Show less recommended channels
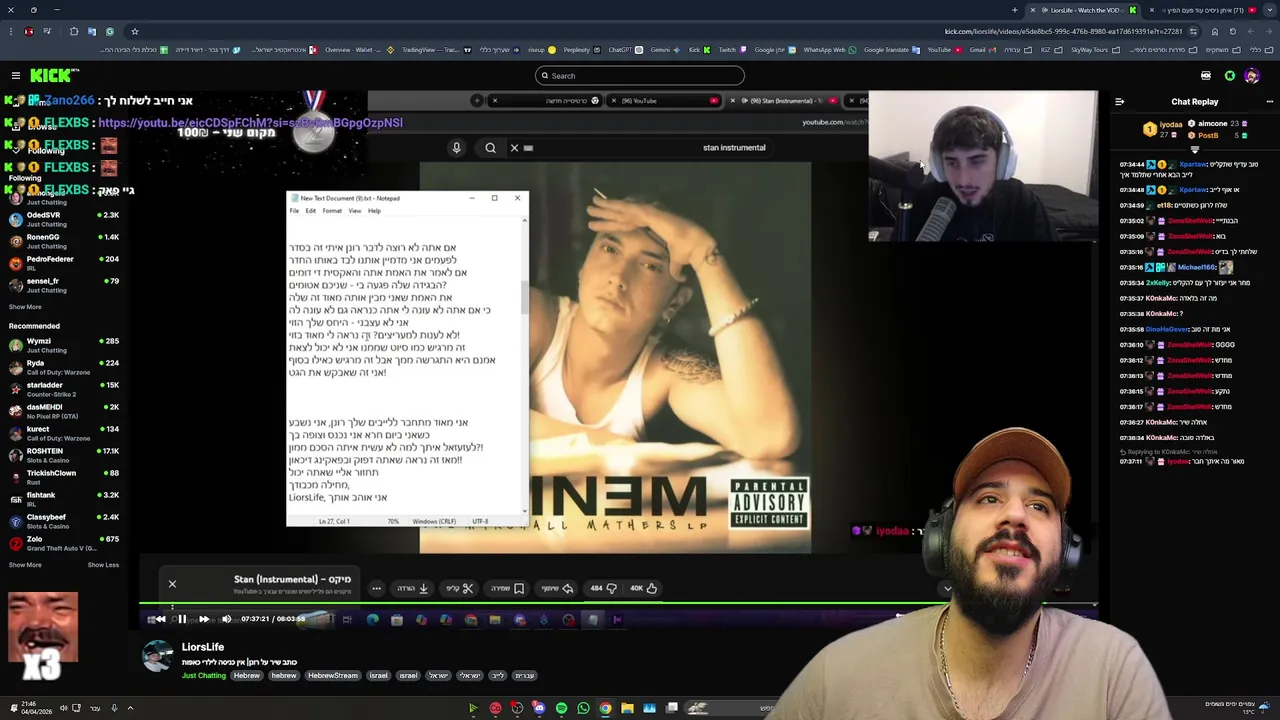This screenshot has width=1280, height=720. (103, 565)
